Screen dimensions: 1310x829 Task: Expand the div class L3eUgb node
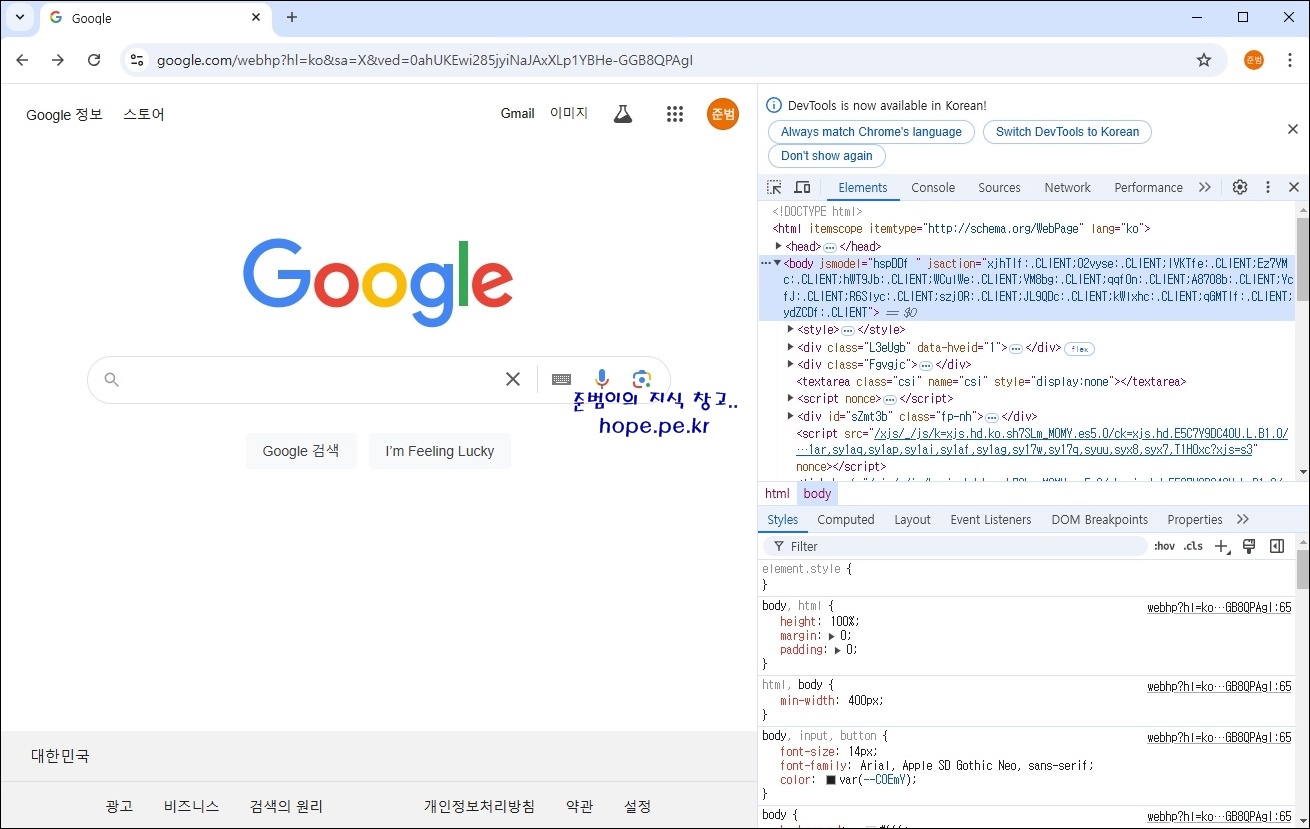coord(791,347)
